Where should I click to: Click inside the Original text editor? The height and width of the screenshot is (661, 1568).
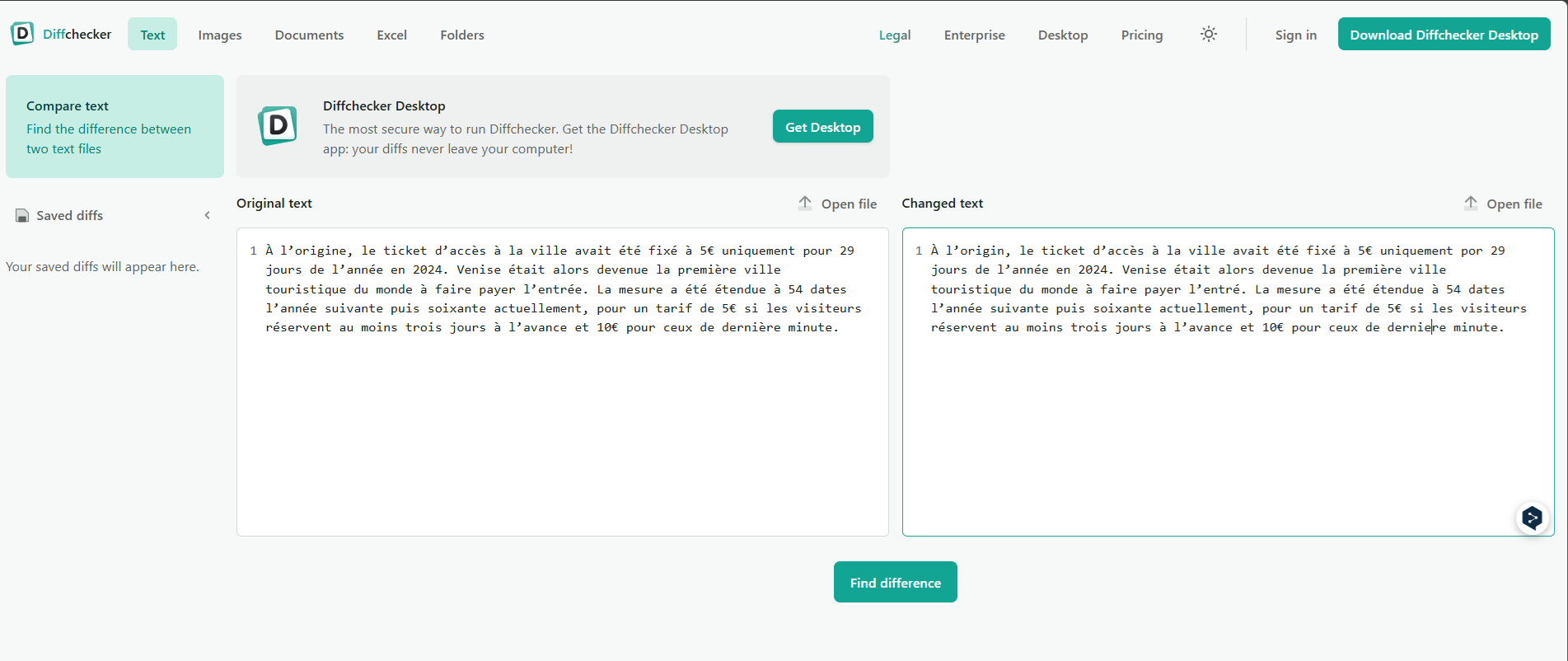pos(563,382)
